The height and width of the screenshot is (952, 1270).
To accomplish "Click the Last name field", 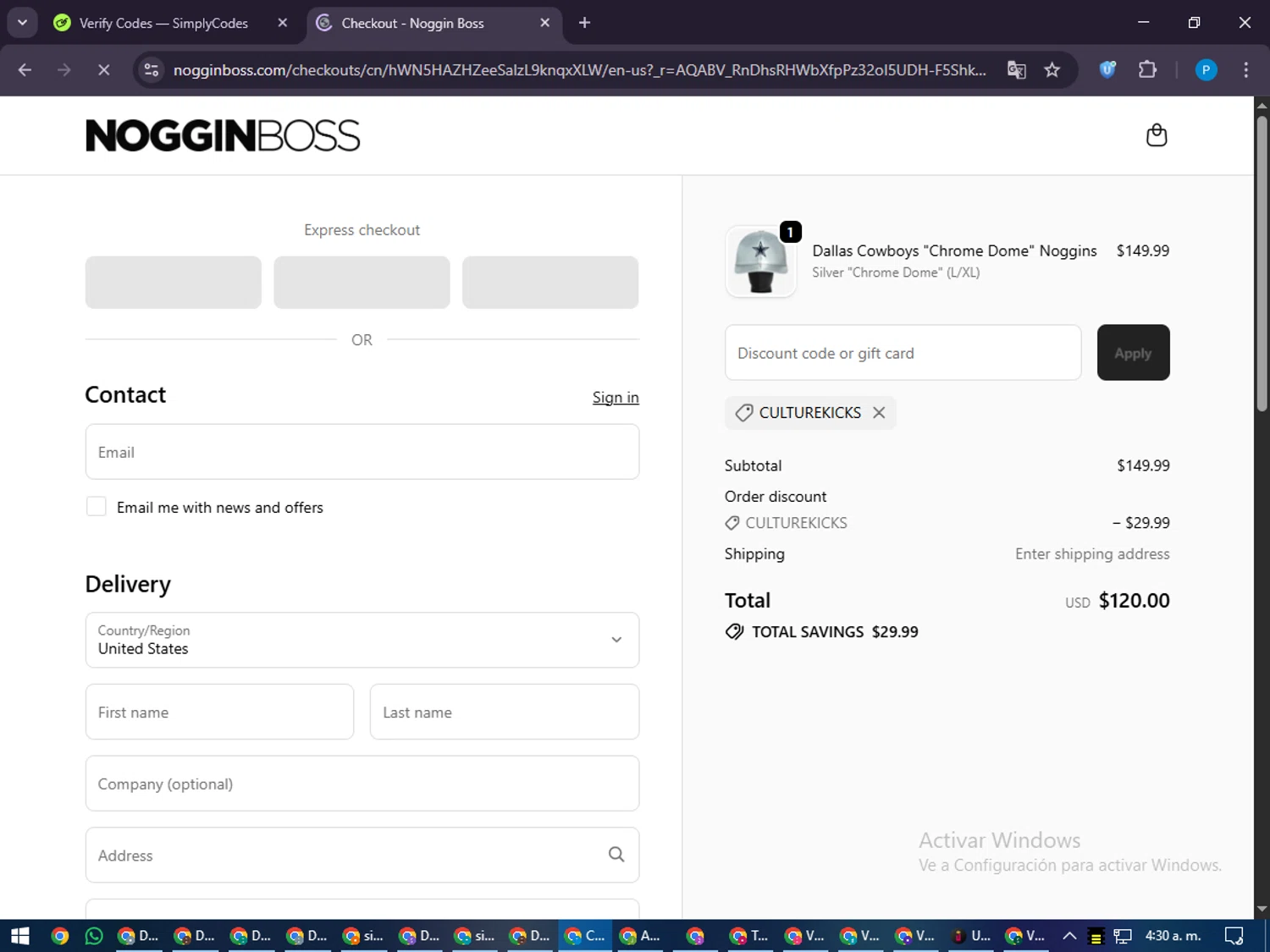I will [x=505, y=712].
